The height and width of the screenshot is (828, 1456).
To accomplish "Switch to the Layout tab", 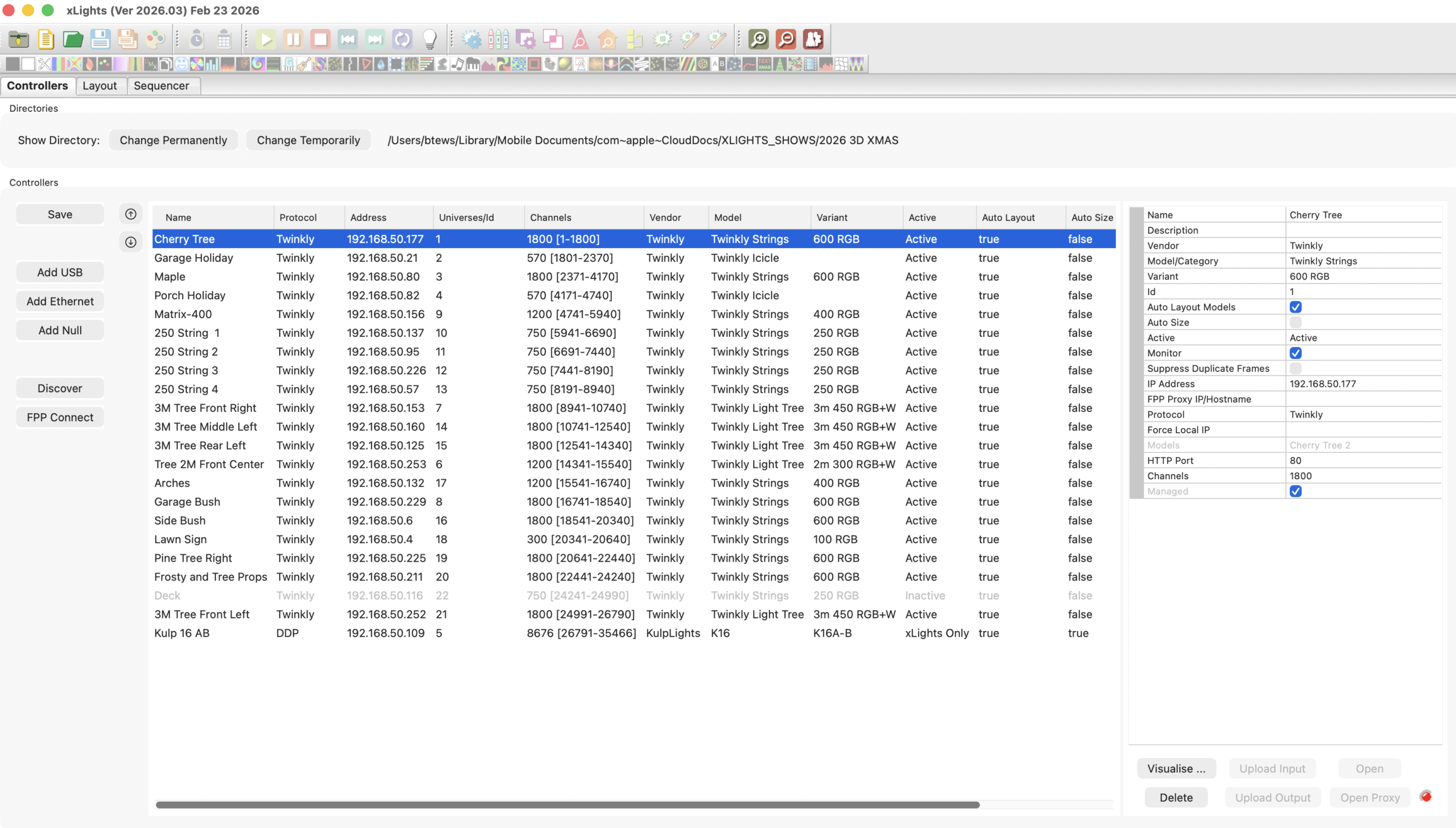I will [x=100, y=86].
